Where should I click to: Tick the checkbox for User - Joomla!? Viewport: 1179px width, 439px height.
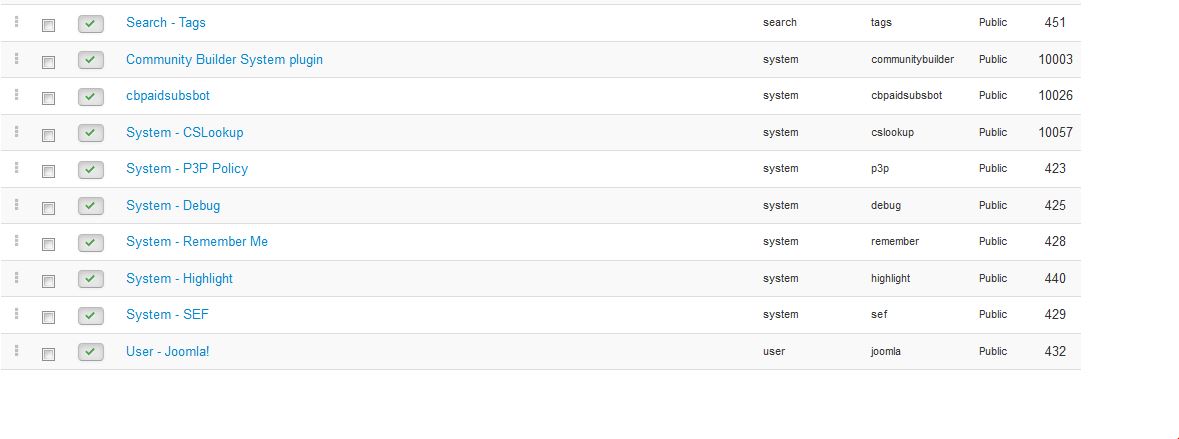pos(48,354)
